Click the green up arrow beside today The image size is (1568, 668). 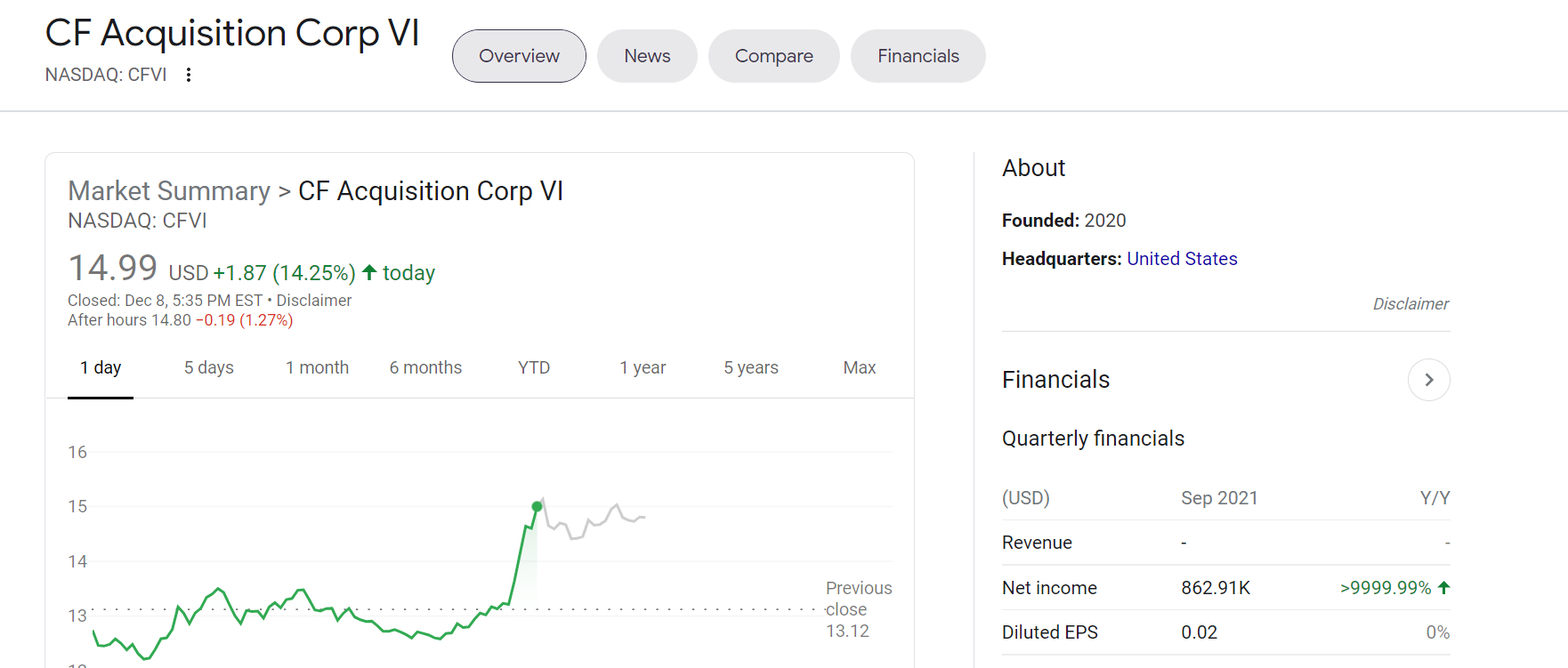(x=369, y=272)
